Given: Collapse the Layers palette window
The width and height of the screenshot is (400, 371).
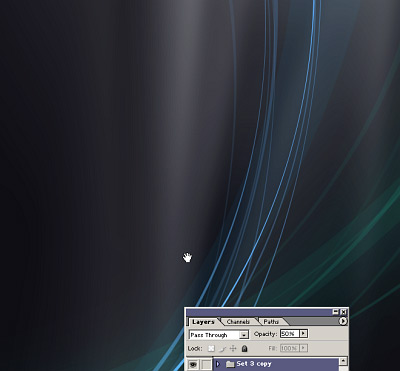Looking at the screenshot, I should 336,312.
